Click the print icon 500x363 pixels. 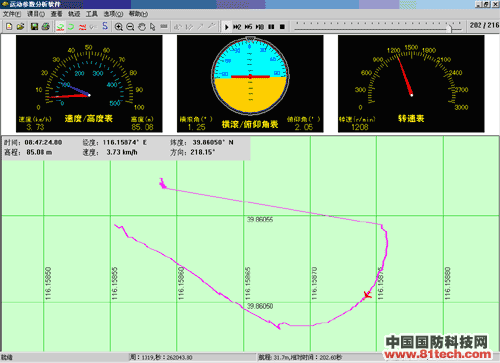[46, 27]
